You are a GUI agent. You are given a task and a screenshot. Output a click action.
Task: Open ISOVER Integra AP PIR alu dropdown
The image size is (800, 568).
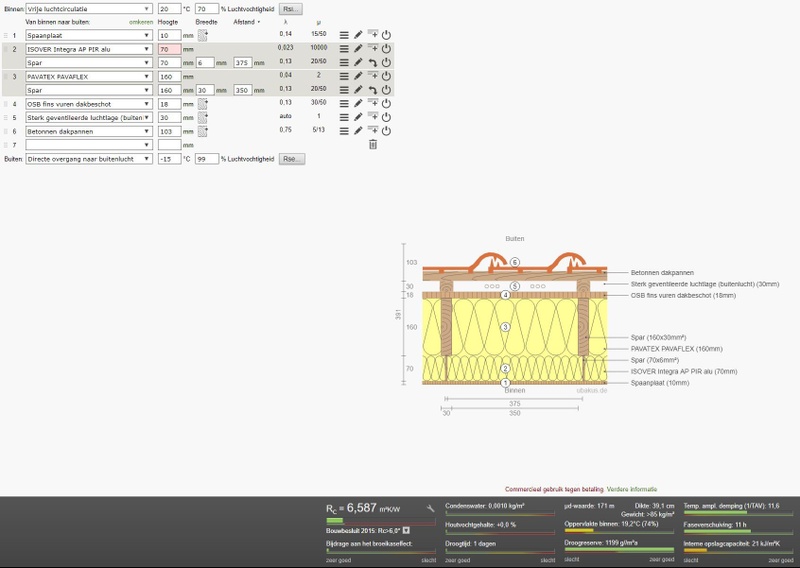(89, 49)
